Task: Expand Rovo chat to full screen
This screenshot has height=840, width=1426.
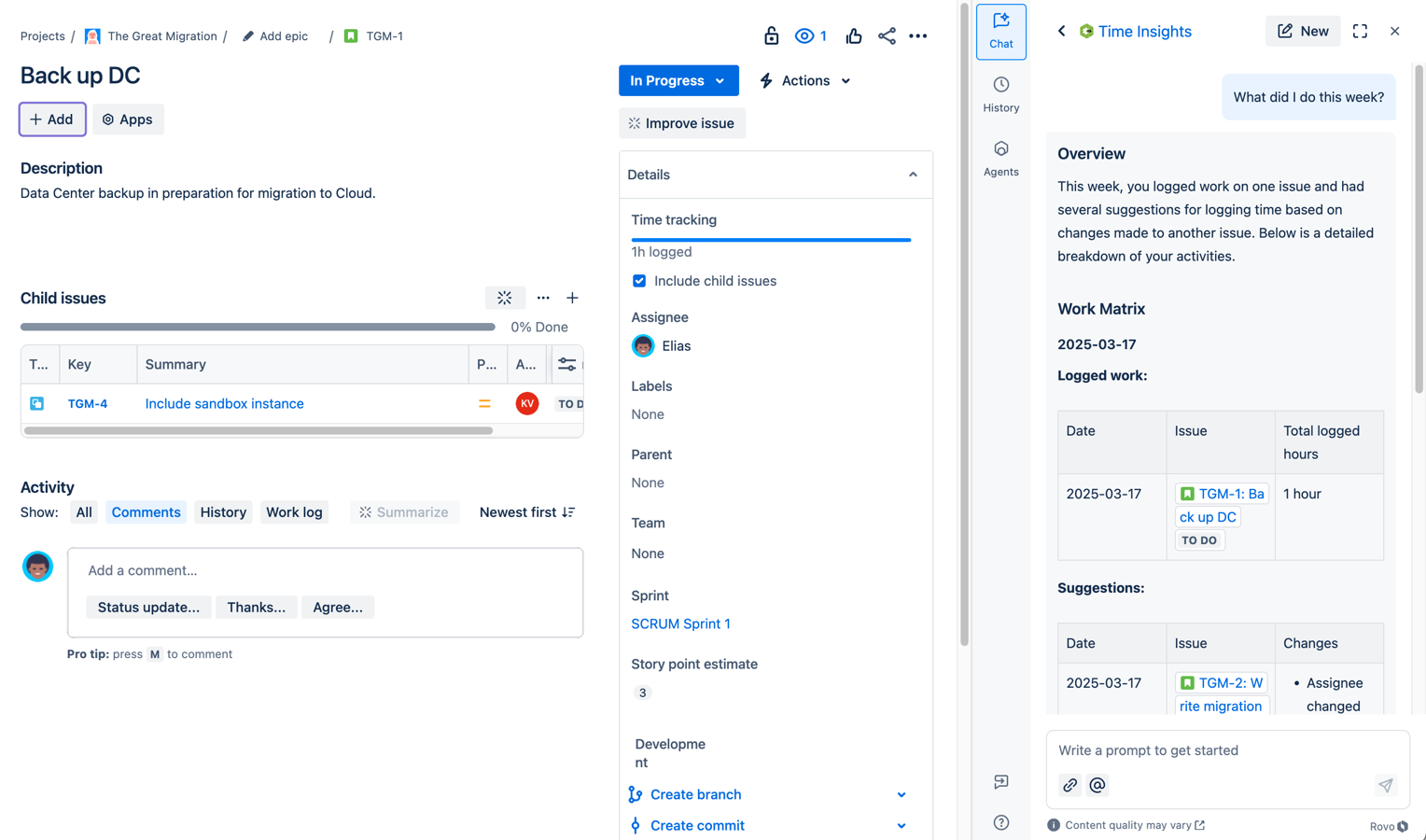Action: click(x=1360, y=32)
